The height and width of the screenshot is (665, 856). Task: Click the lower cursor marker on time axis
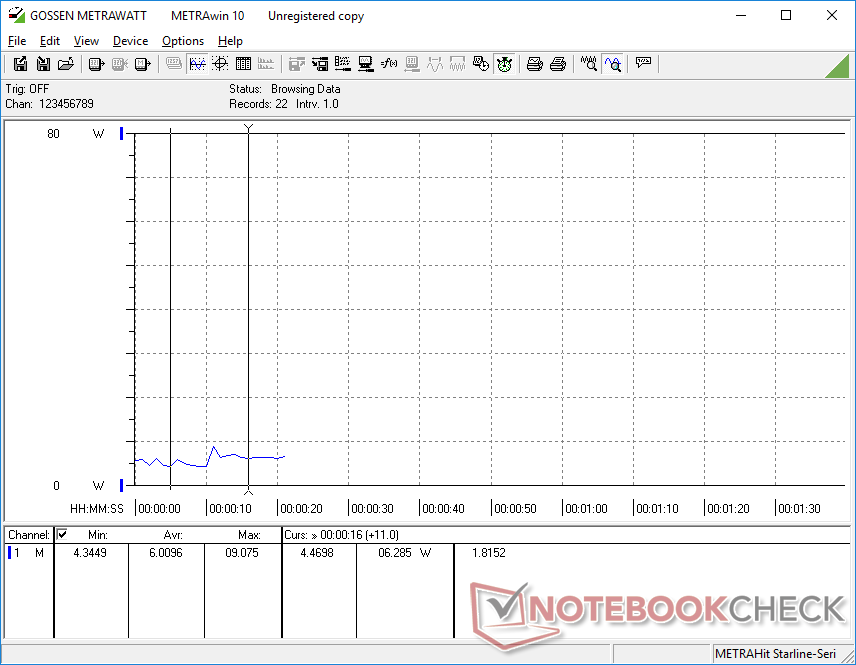248,490
